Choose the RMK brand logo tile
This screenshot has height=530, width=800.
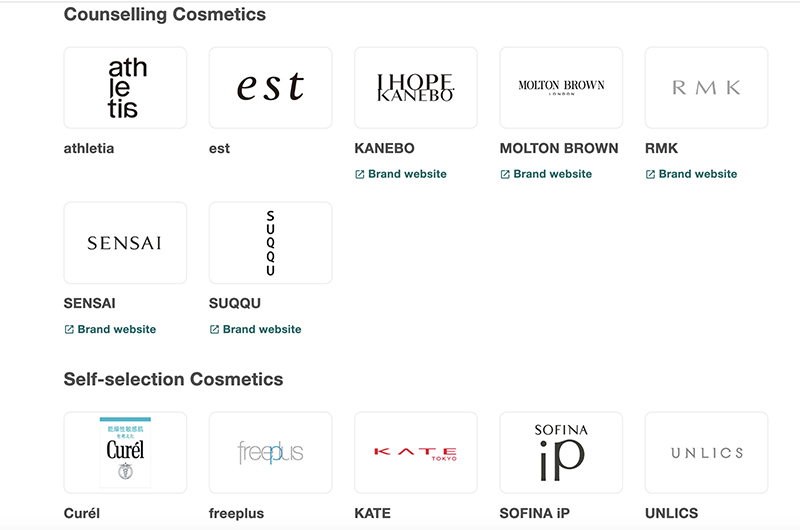click(707, 88)
